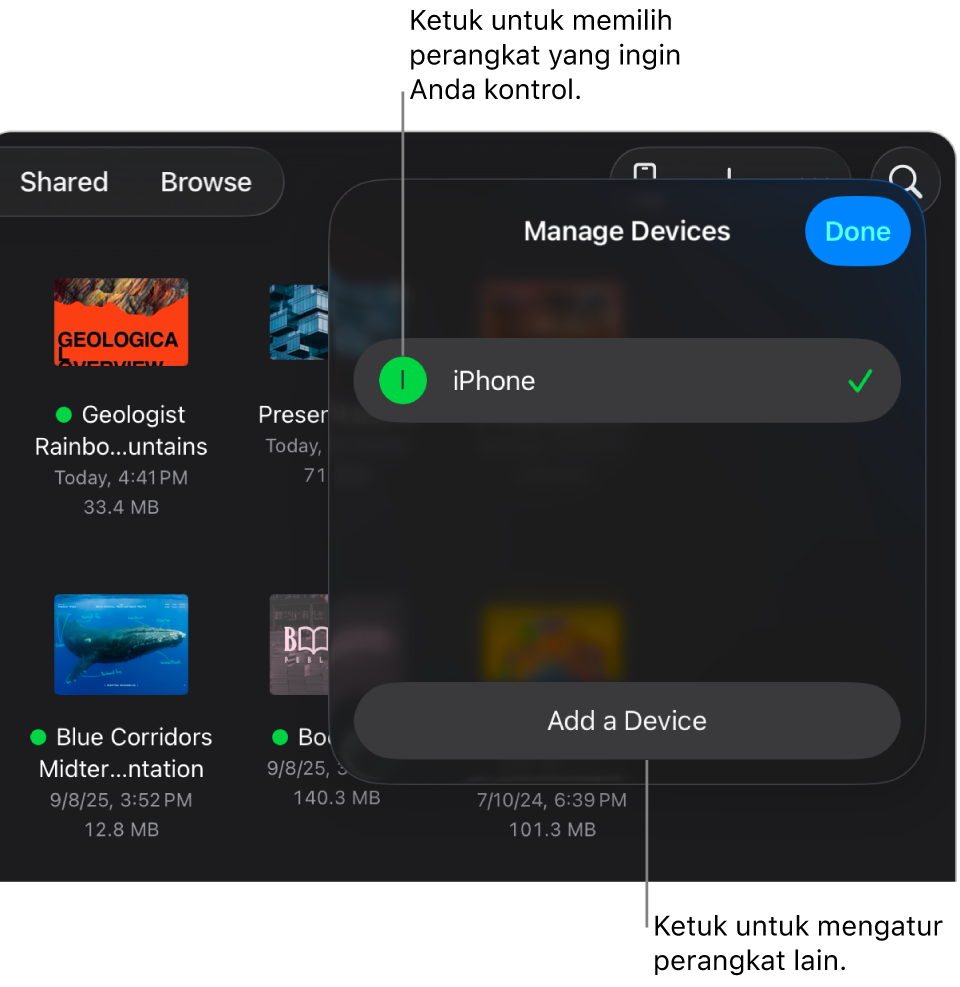Tap Add a Device button

pyautogui.click(x=626, y=721)
